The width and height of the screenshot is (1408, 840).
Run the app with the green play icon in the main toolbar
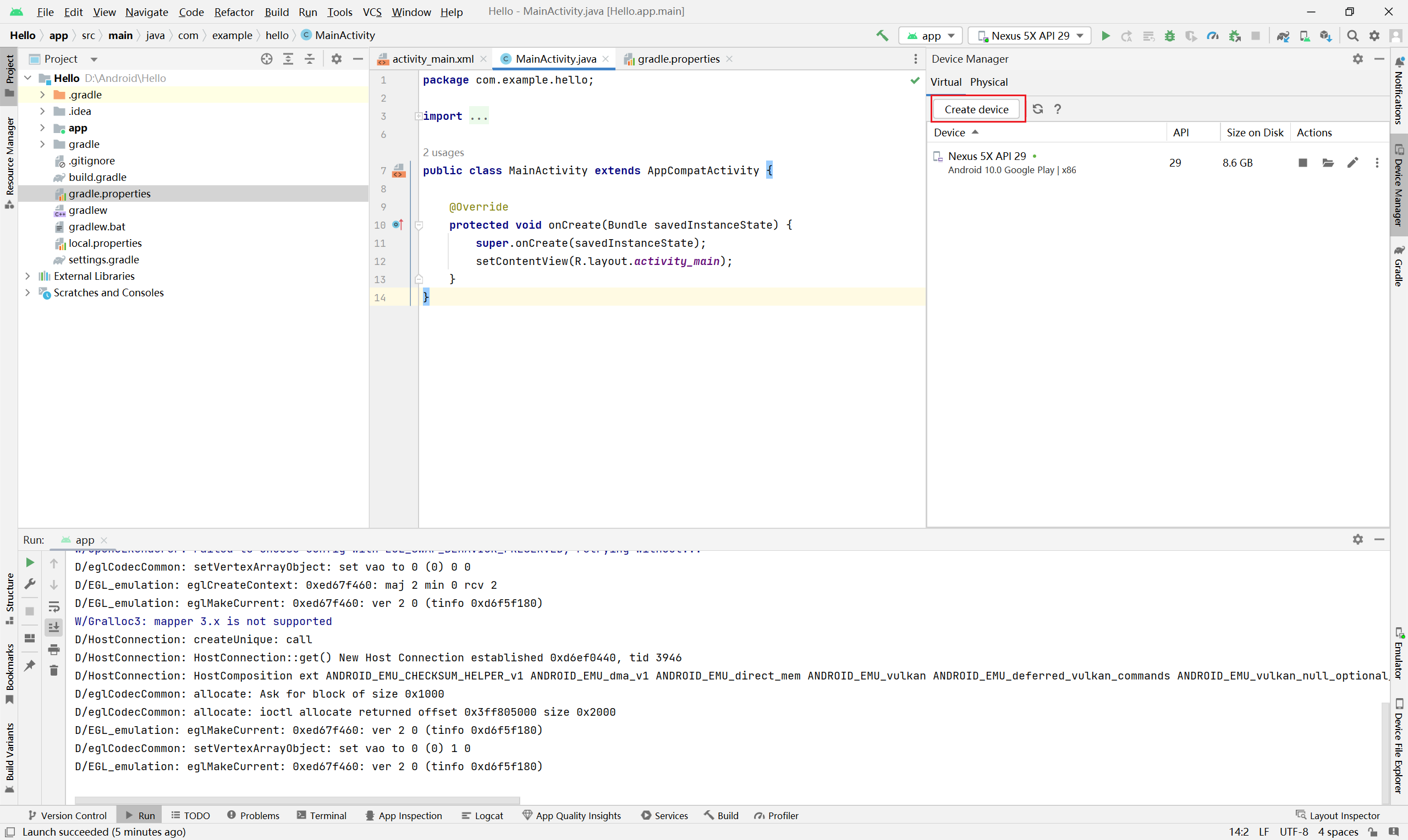1105,36
